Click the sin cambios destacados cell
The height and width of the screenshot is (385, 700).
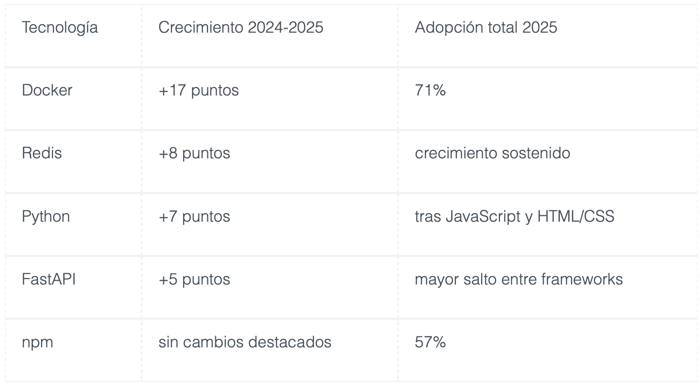(x=245, y=342)
